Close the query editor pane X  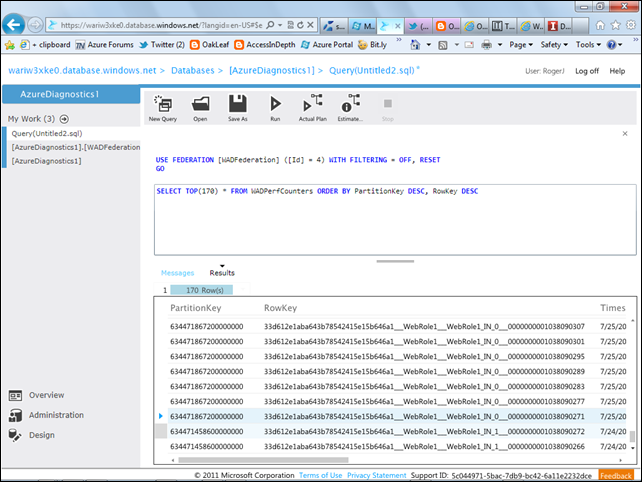click(x=625, y=134)
